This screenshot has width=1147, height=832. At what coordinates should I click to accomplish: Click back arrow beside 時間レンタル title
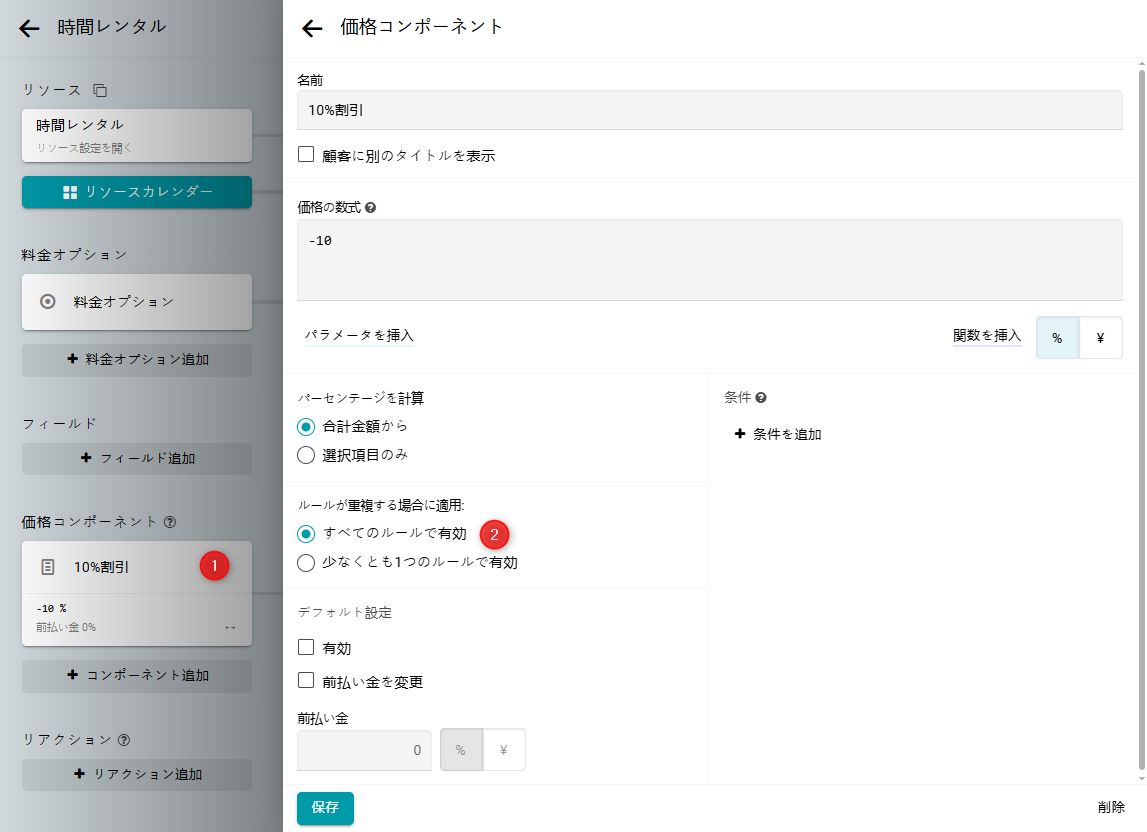point(29,28)
